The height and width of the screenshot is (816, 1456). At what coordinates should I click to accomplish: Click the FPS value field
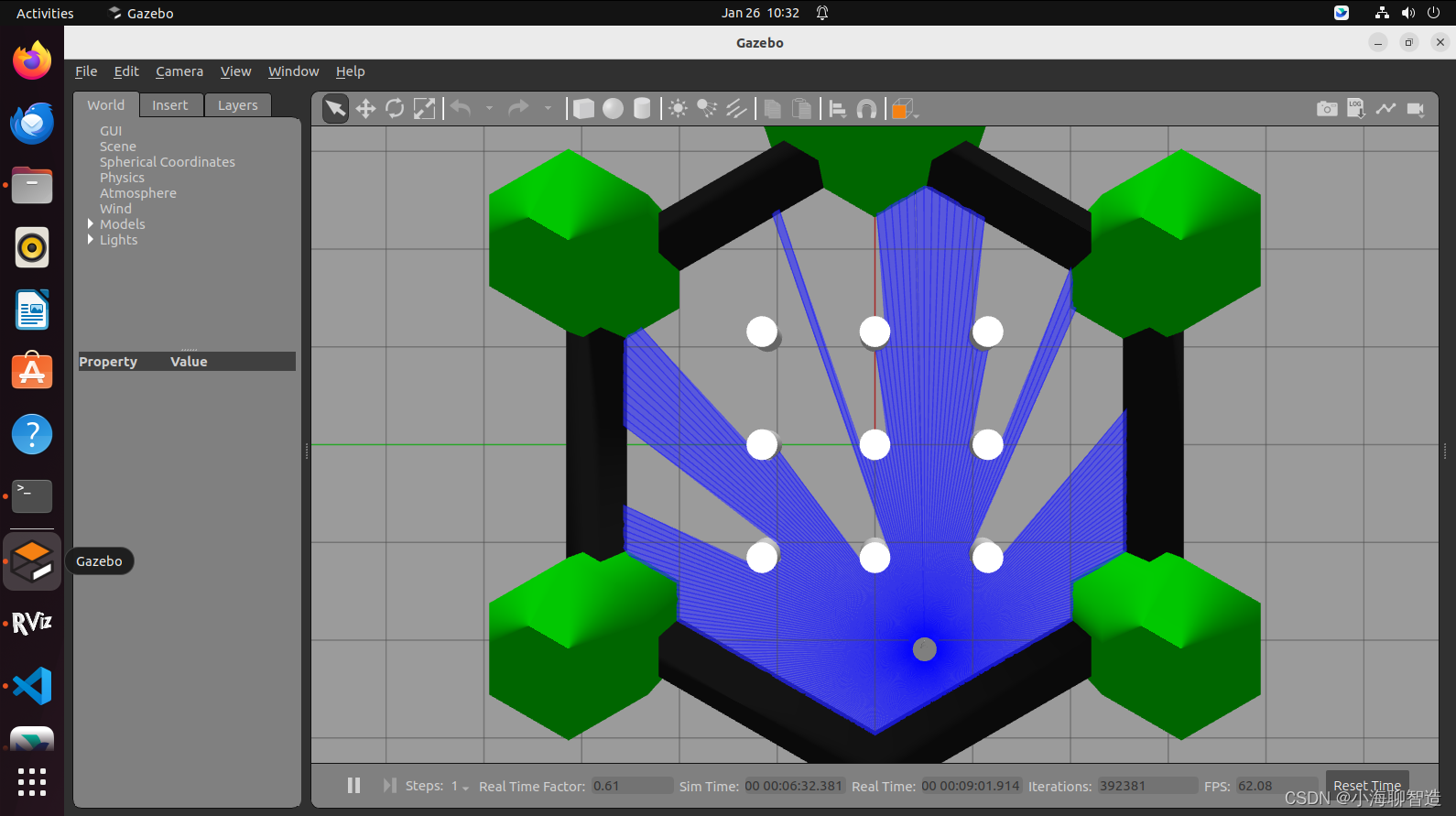(x=1277, y=786)
